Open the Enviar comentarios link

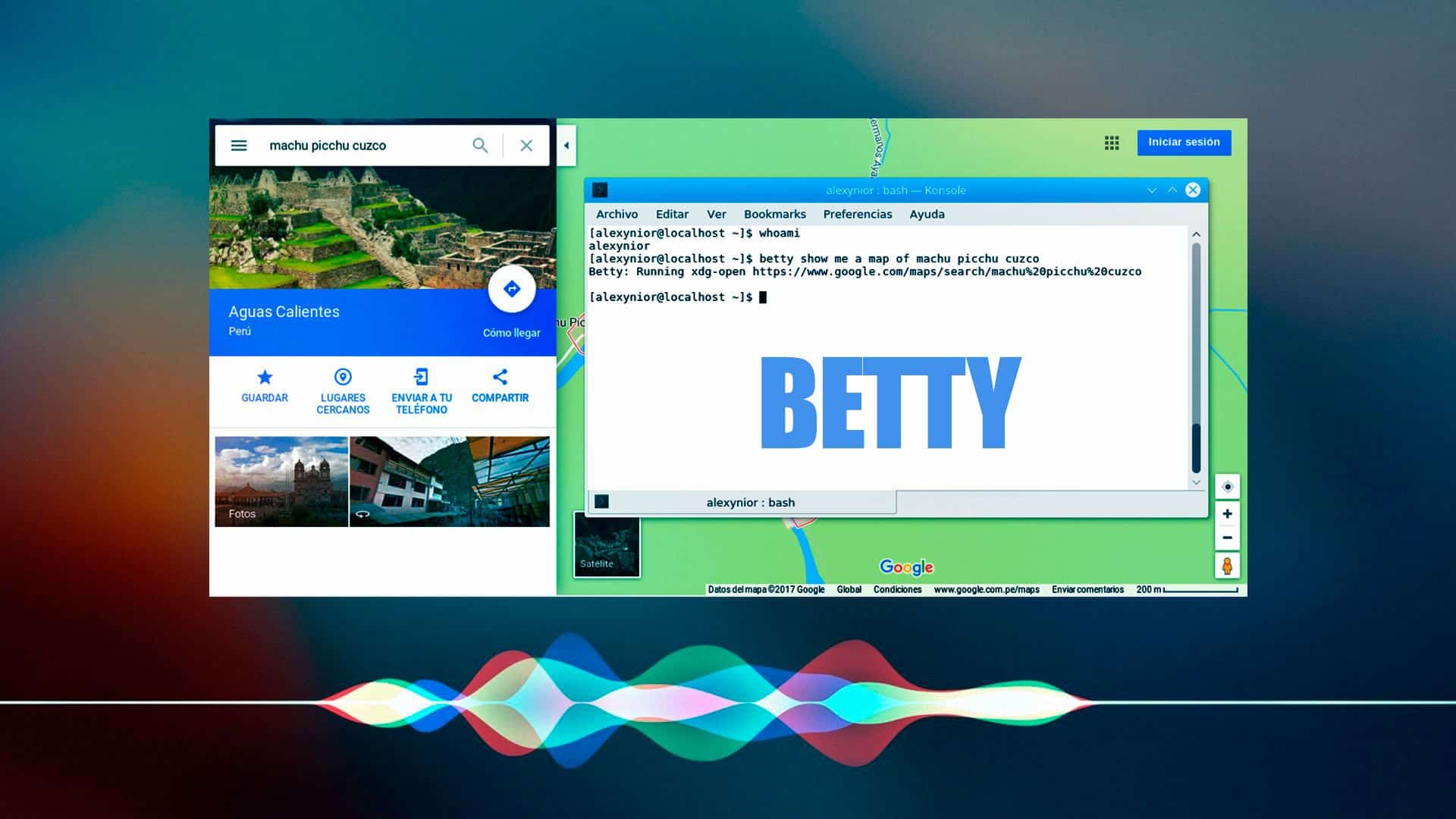coord(1087,589)
